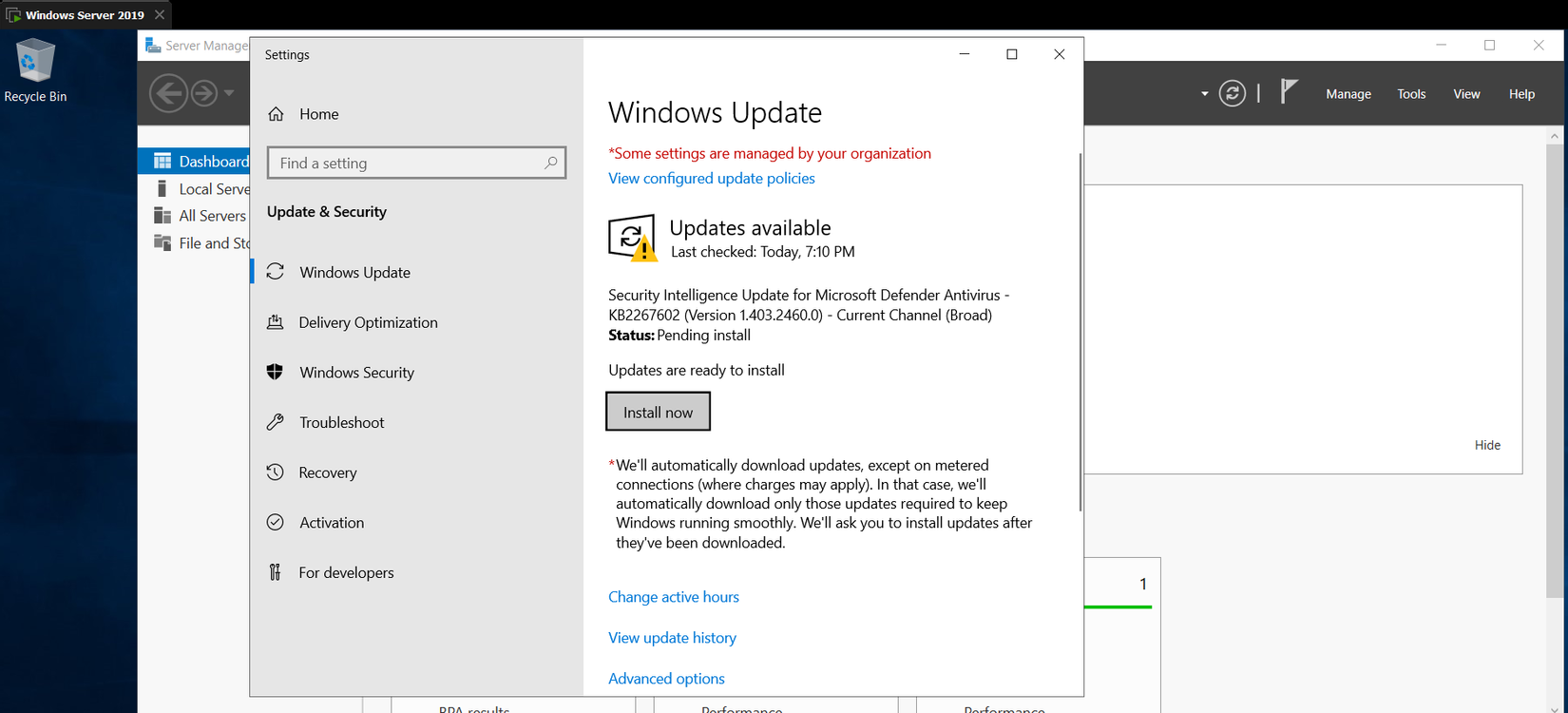Click the Server Manager notifications flag
1568x713 pixels.
tap(1289, 92)
